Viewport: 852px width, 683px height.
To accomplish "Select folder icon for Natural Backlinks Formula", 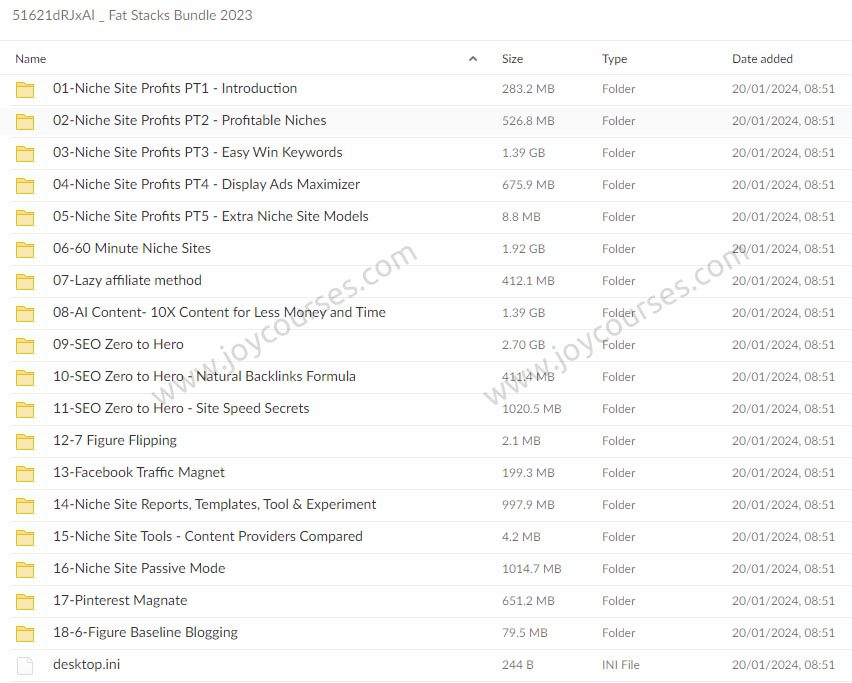I will pos(24,378).
